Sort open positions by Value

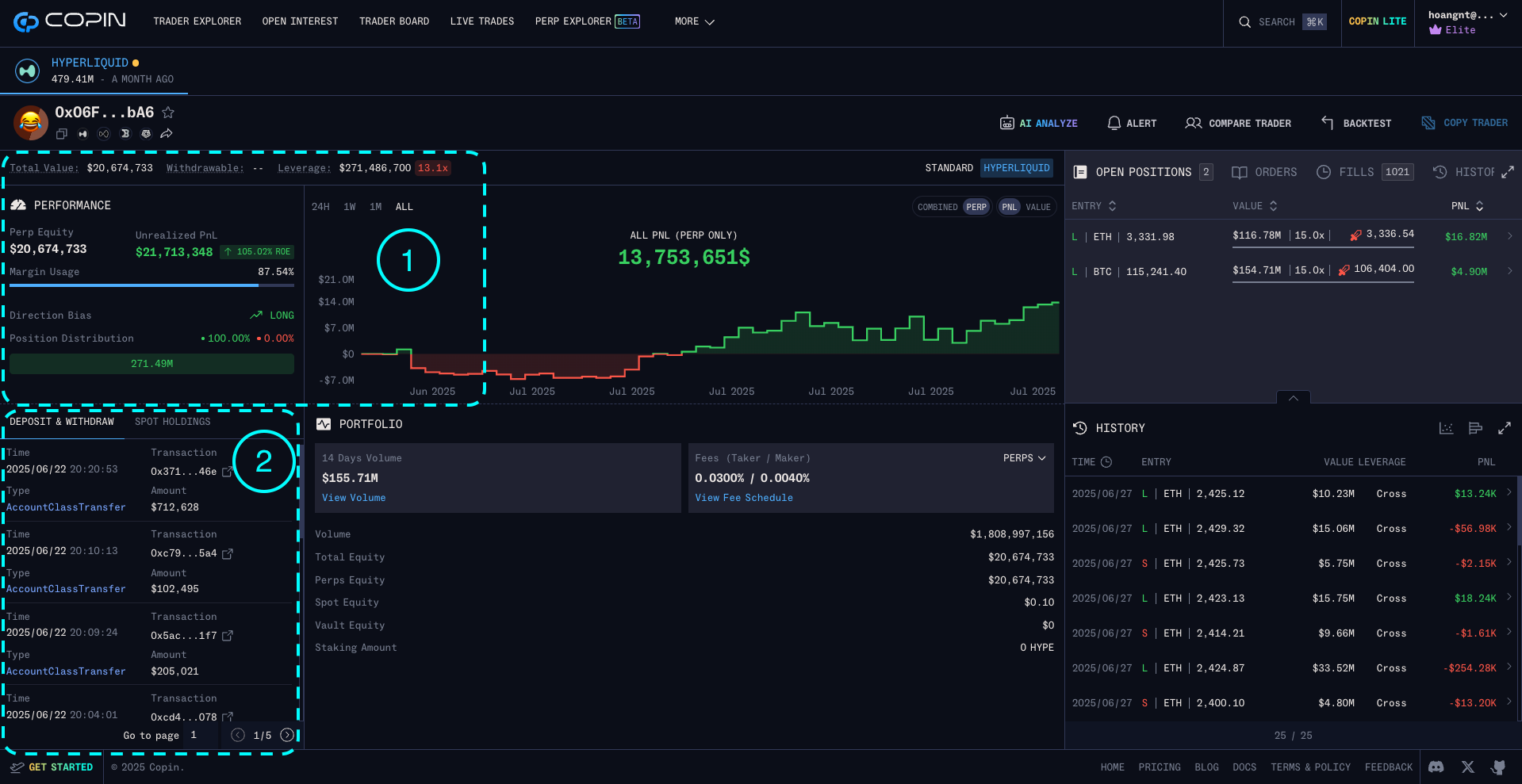[x=1255, y=206]
